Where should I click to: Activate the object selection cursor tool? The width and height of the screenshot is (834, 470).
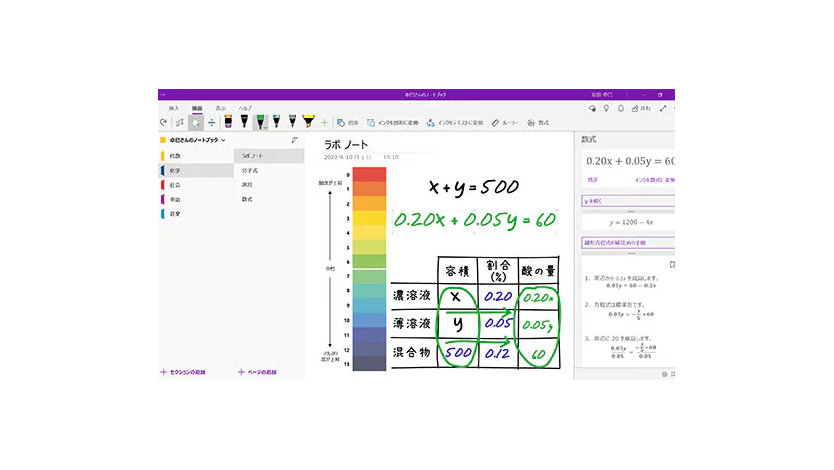tap(196, 122)
